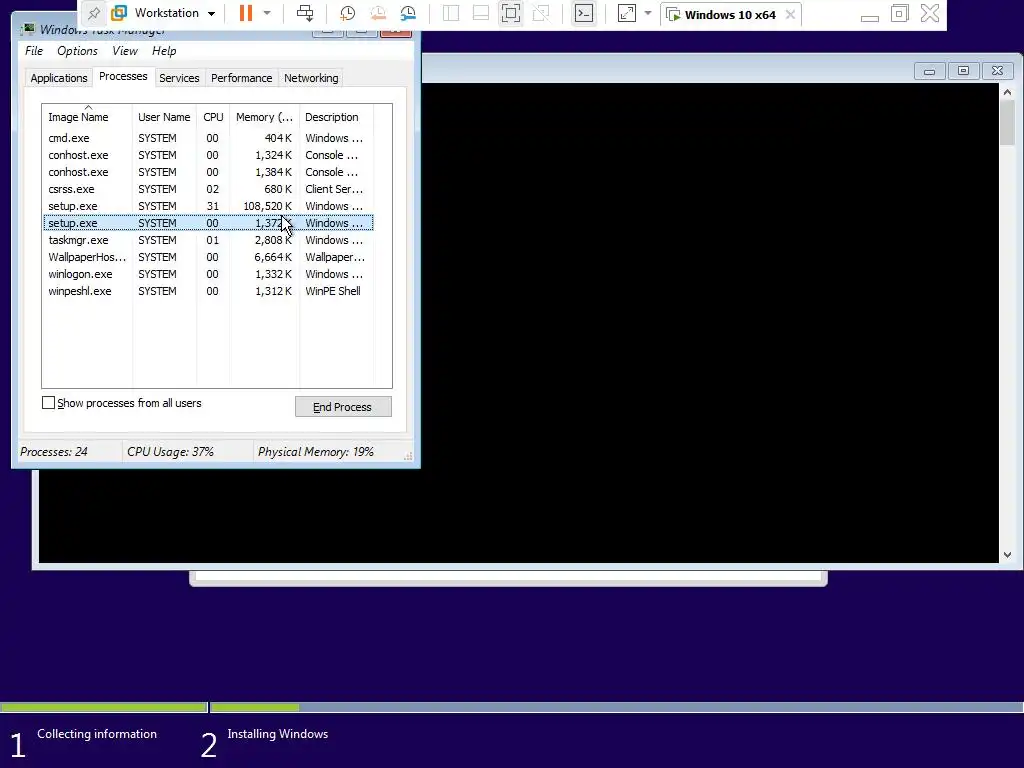
Task: Open the console view icon
Action: [583, 13]
